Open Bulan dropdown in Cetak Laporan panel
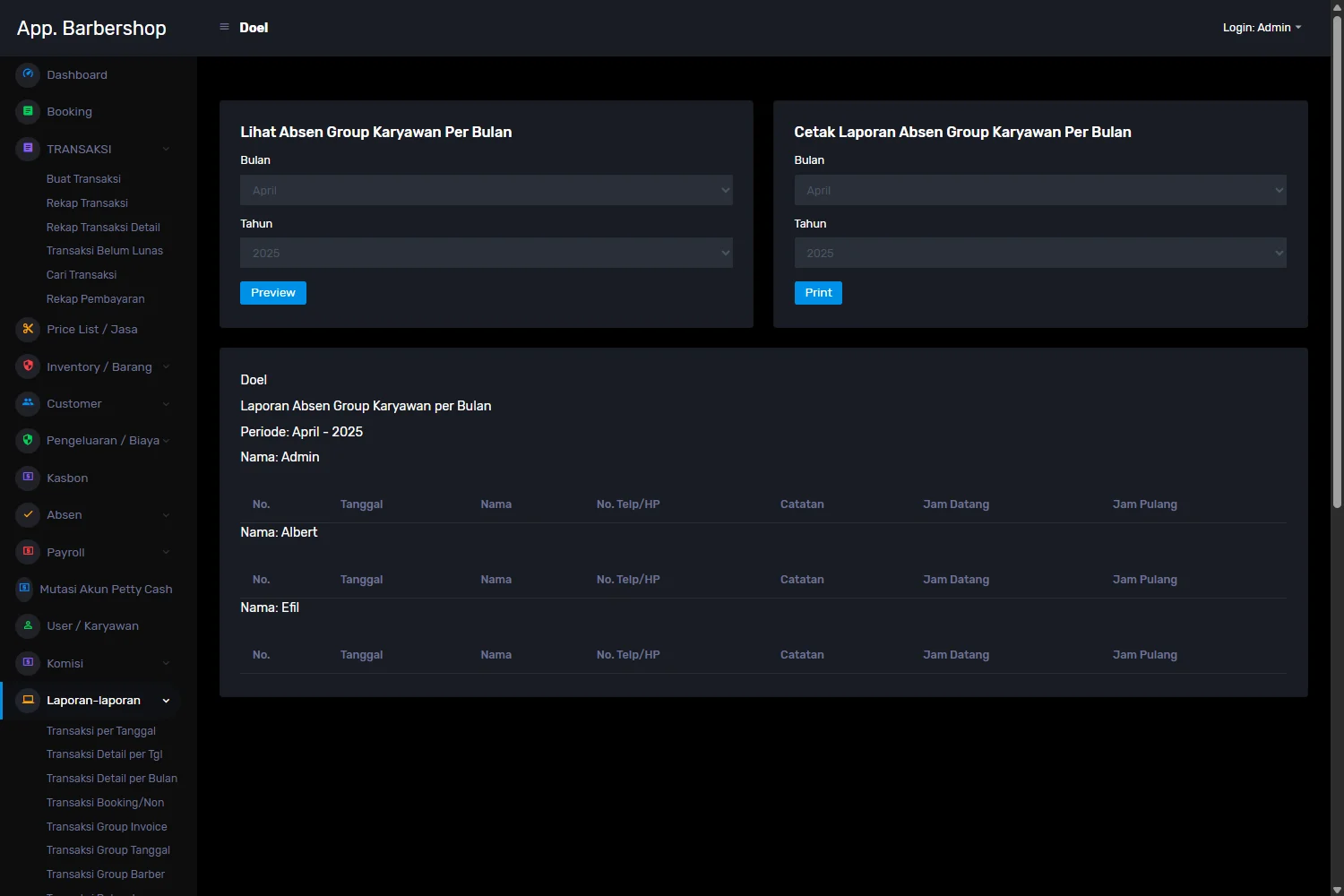1344x896 pixels. pos(1040,190)
